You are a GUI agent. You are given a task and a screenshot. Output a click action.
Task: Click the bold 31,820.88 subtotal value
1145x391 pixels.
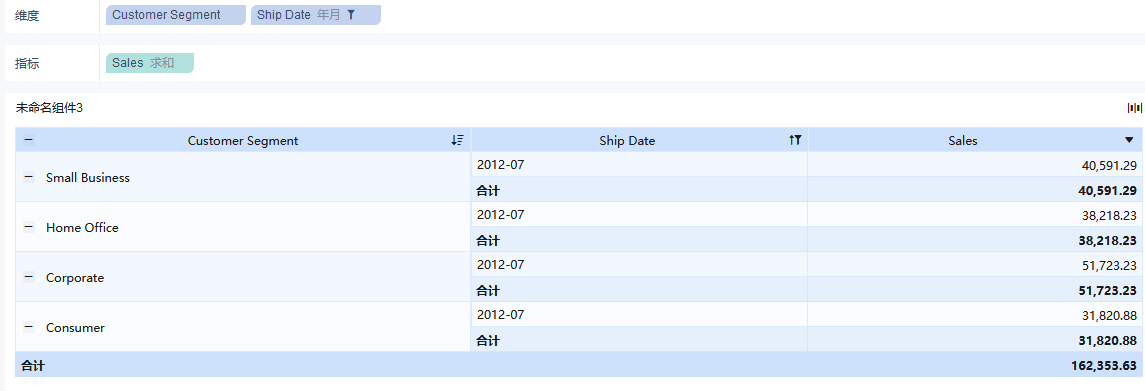1107,341
